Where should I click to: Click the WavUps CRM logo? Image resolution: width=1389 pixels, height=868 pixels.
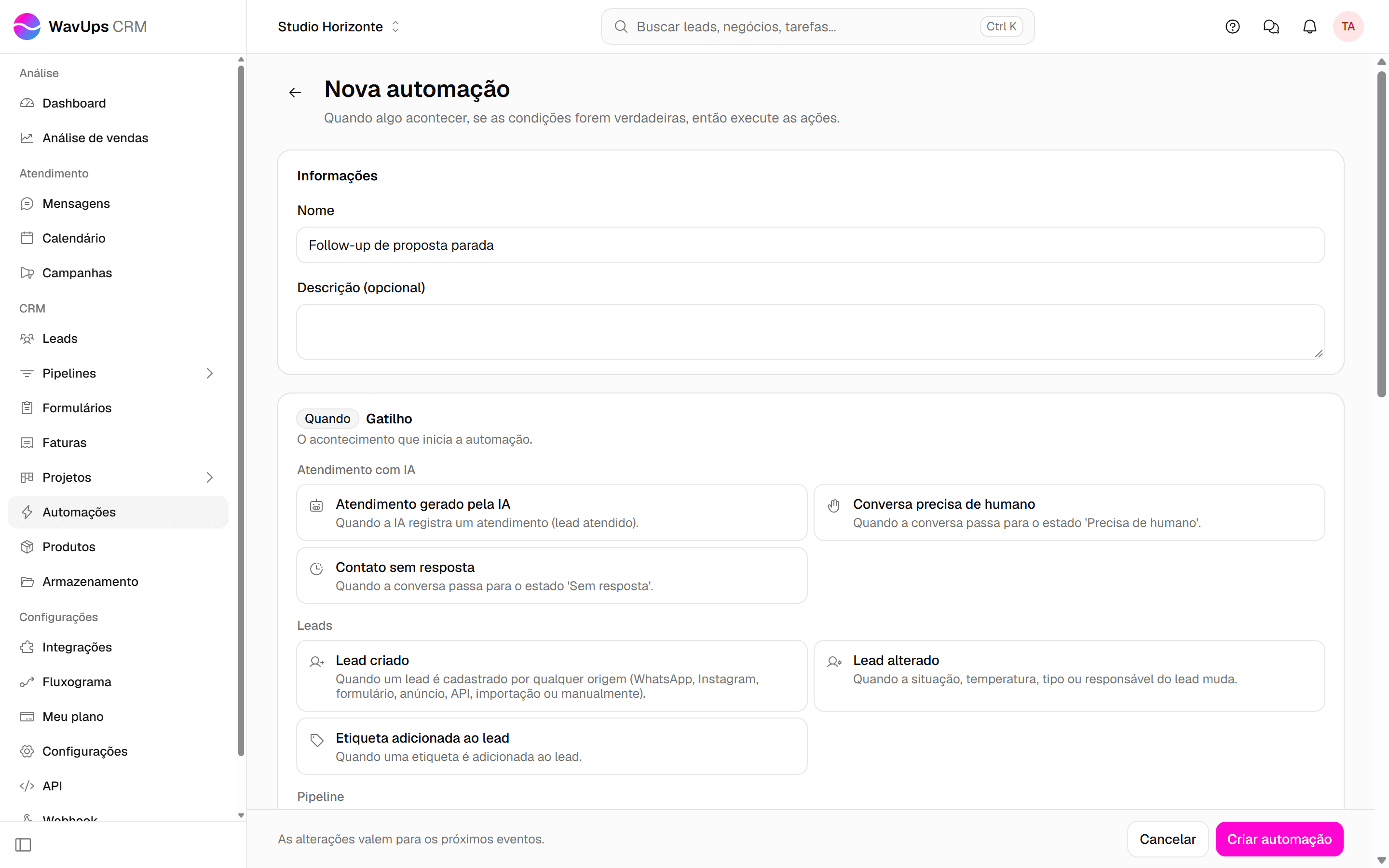[80, 27]
